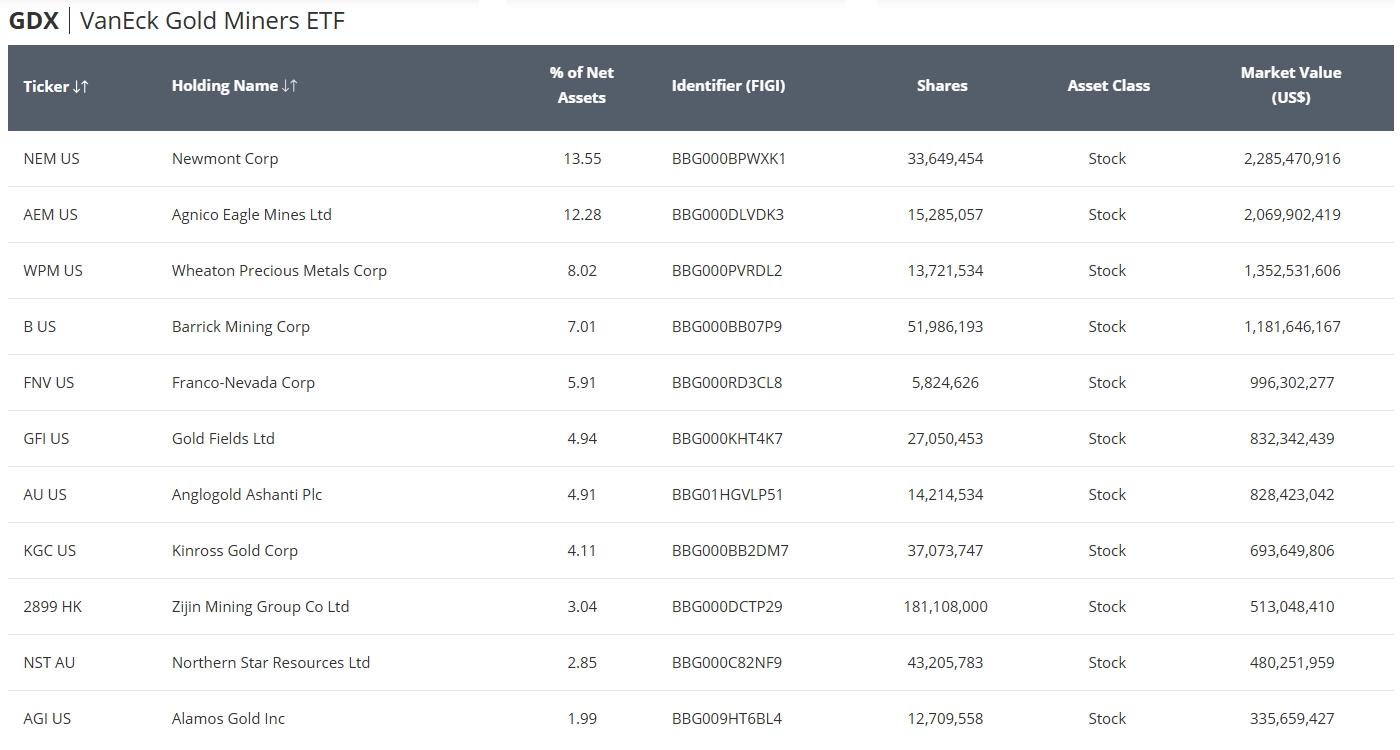Select the 'VanEck Gold Miners ETF' title text
Viewport: 1400px width, 750px height.
tap(212, 21)
